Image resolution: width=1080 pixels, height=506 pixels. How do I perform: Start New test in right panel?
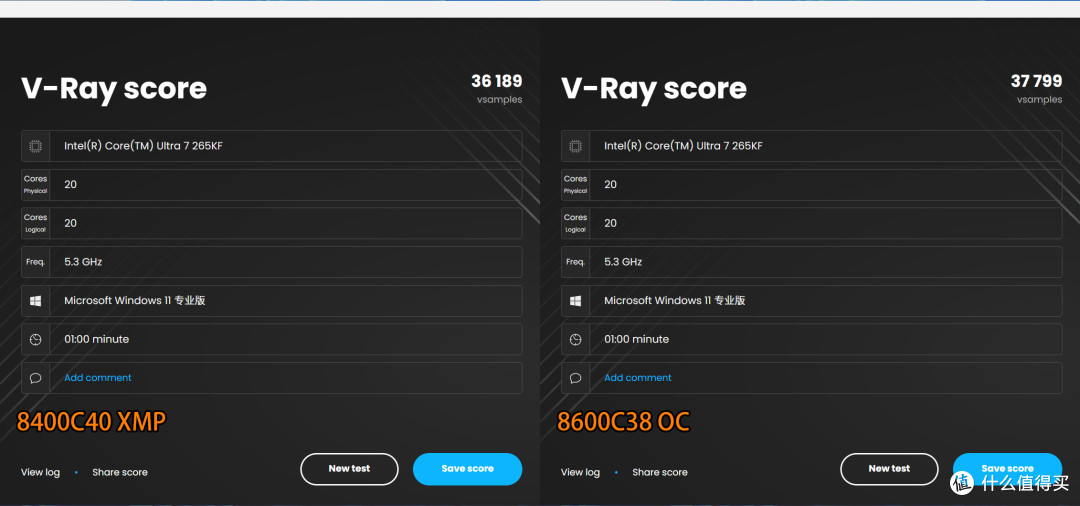click(889, 469)
